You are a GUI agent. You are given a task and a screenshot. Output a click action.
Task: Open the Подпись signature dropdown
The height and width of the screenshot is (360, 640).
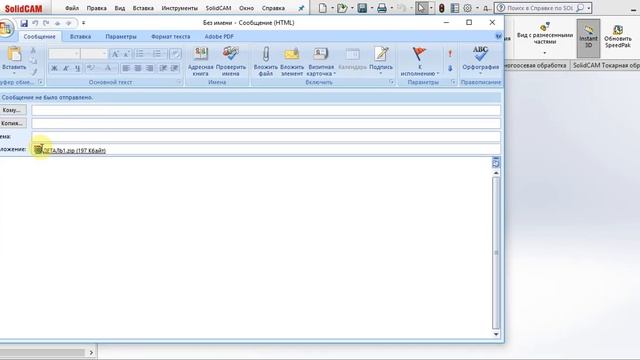tap(381, 61)
